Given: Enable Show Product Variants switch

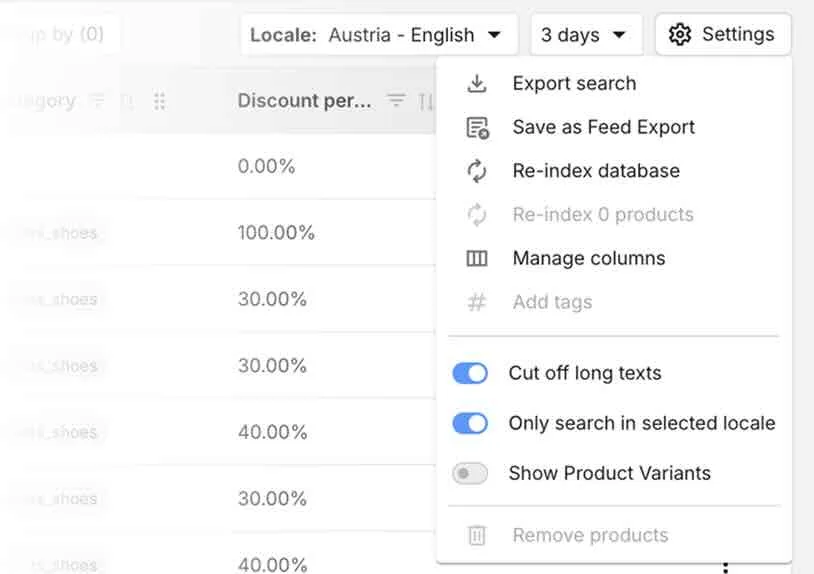Looking at the screenshot, I should coord(470,473).
